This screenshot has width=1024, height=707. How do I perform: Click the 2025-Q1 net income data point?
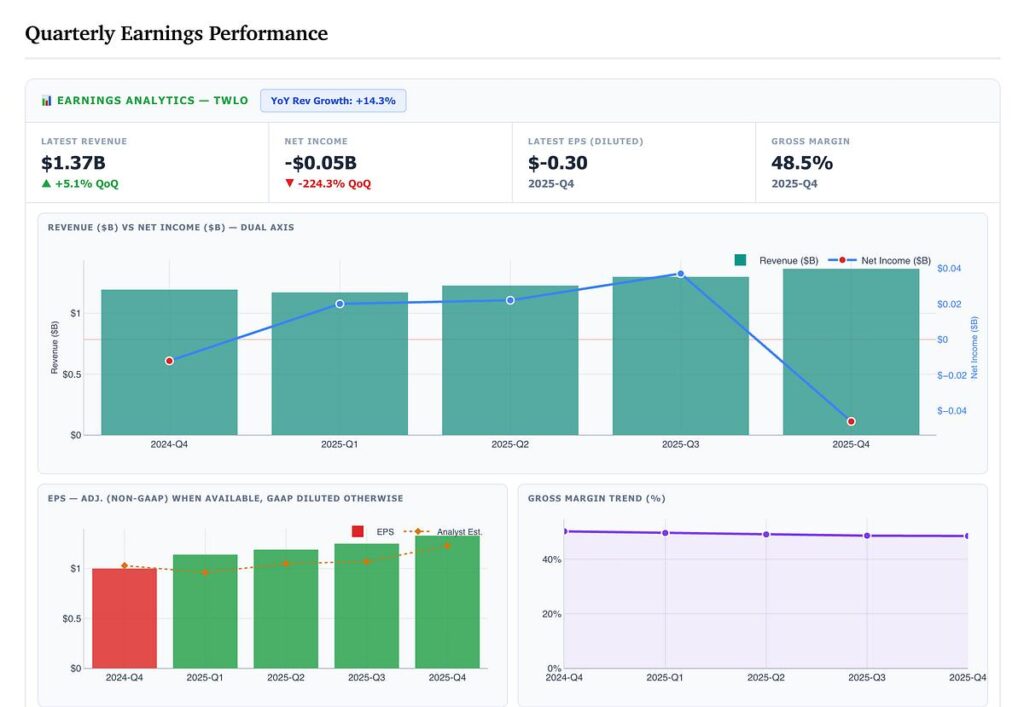point(340,304)
